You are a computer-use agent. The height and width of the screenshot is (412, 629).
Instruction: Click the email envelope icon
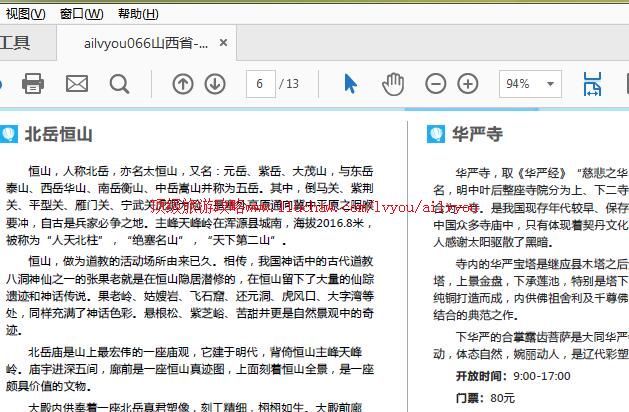click(x=77, y=83)
